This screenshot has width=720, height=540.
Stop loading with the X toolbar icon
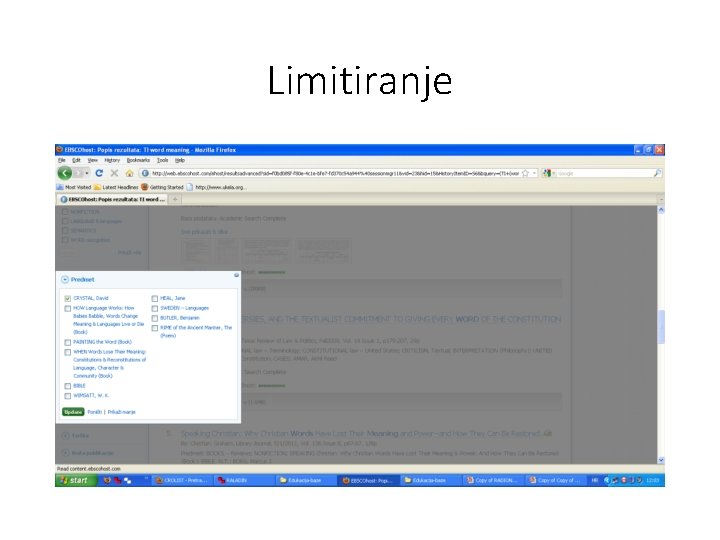click(114, 173)
